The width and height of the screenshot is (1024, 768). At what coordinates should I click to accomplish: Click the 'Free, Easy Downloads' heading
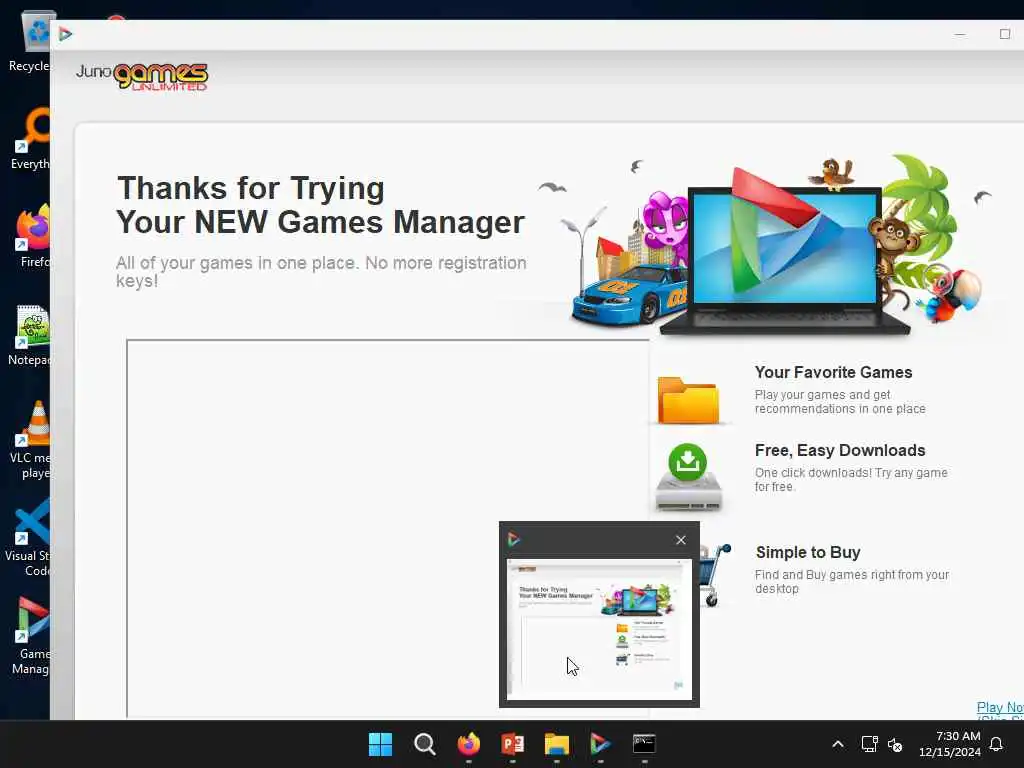(x=840, y=451)
